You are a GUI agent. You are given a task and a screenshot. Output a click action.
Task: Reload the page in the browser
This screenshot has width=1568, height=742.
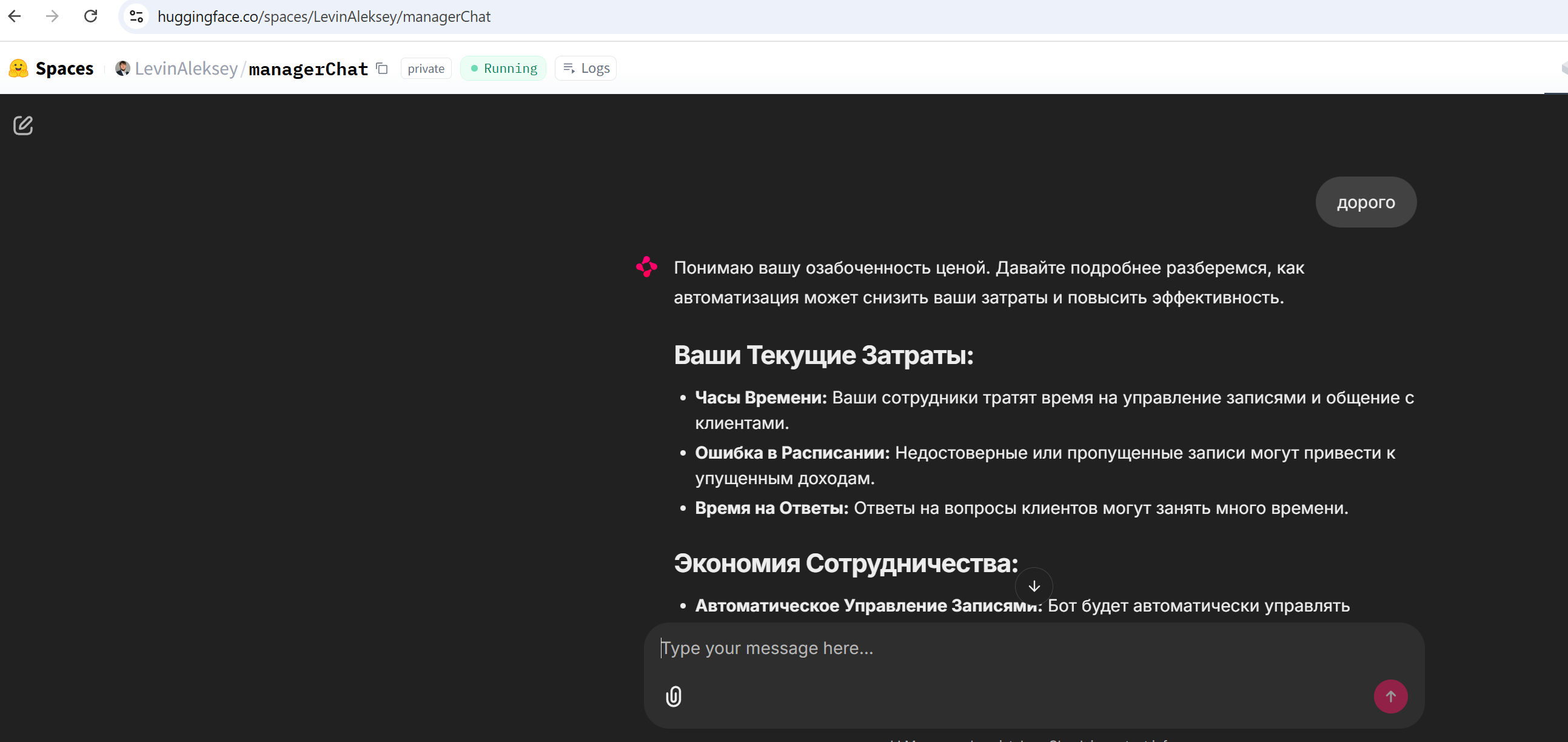[x=91, y=16]
